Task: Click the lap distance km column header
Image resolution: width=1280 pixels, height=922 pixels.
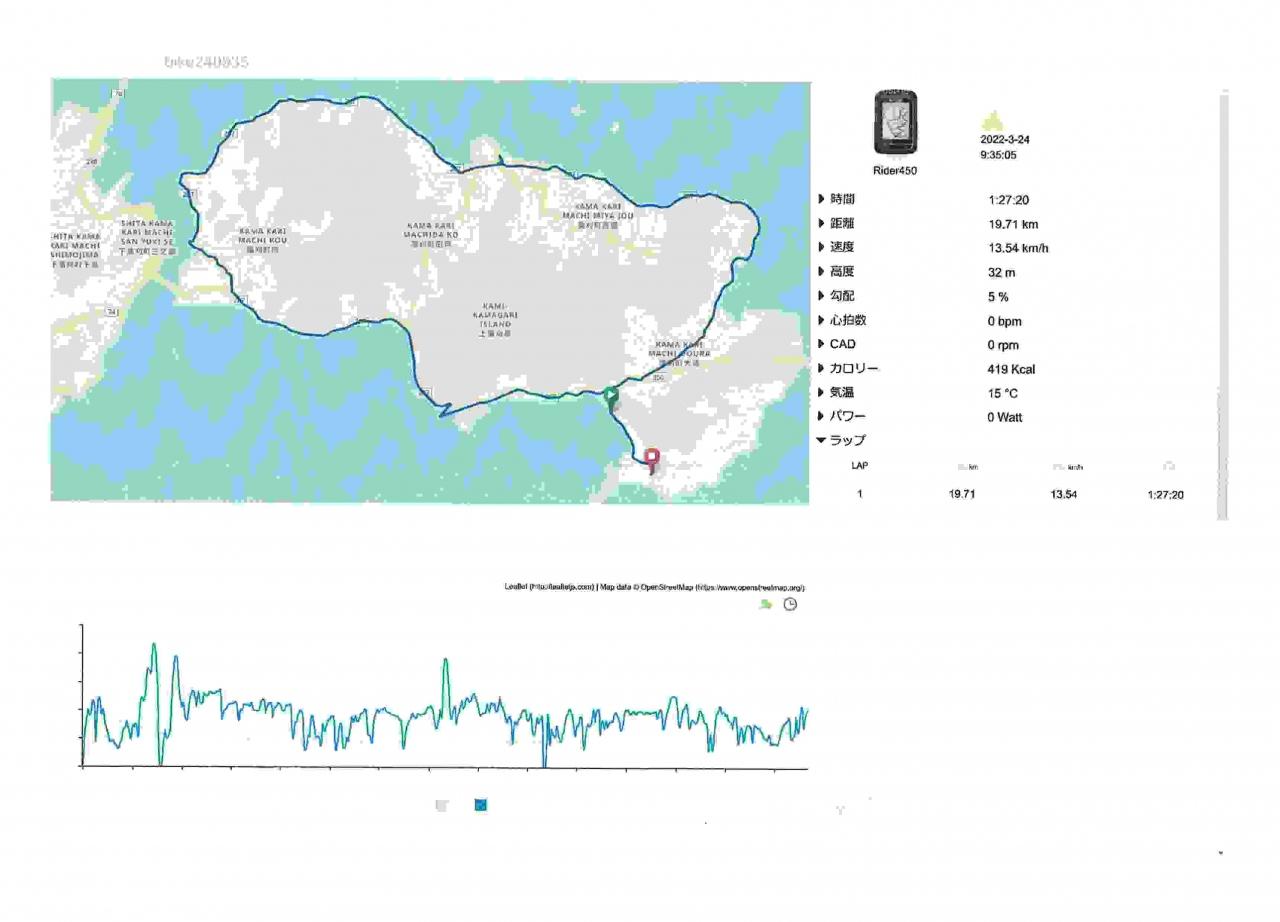Action: (966, 467)
